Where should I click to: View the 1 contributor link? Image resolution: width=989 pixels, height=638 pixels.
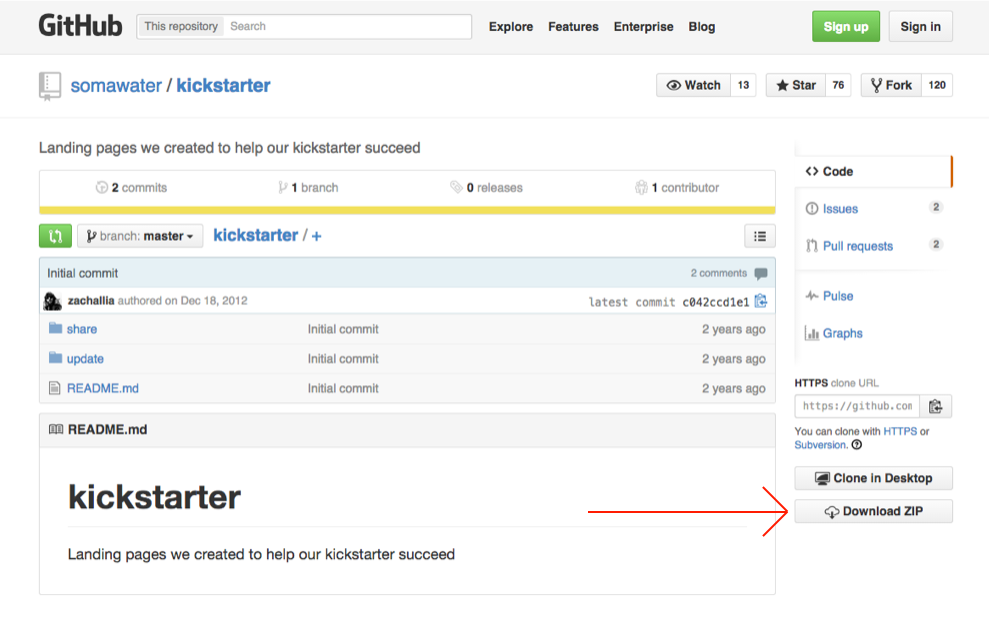(x=677, y=187)
